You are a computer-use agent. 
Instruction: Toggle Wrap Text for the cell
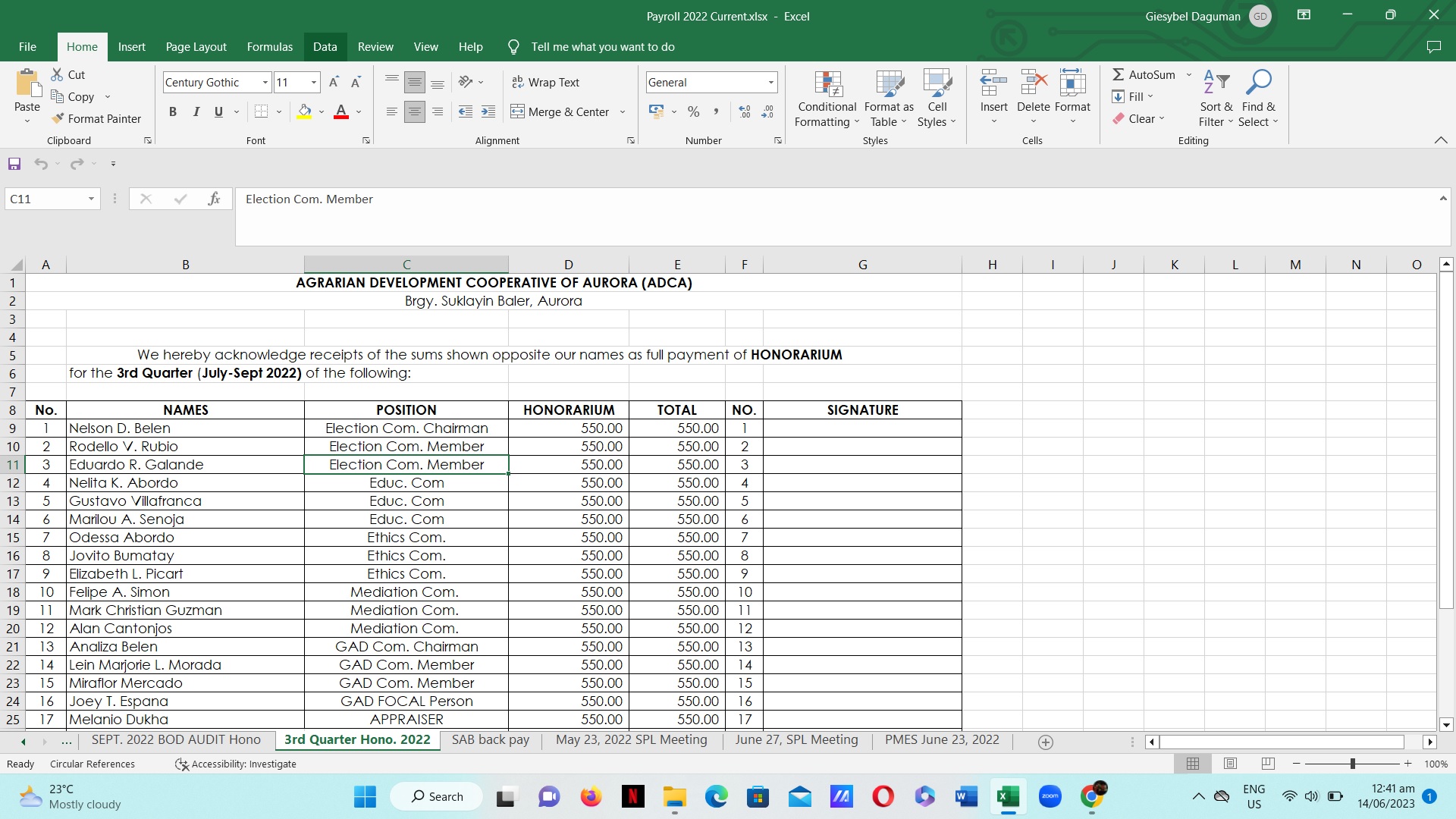pyautogui.click(x=545, y=82)
